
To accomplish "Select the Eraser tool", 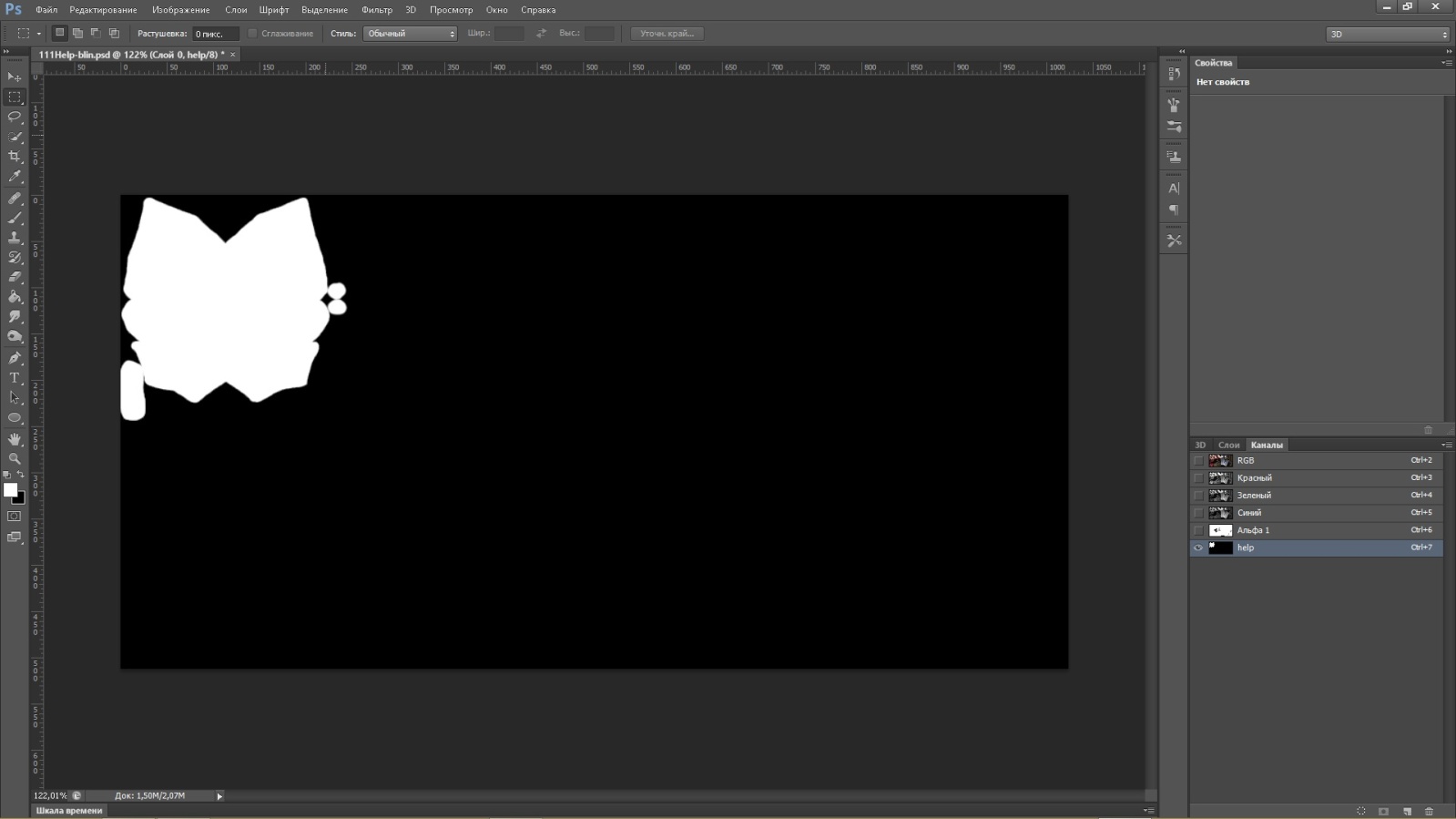I will click(15, 277).
